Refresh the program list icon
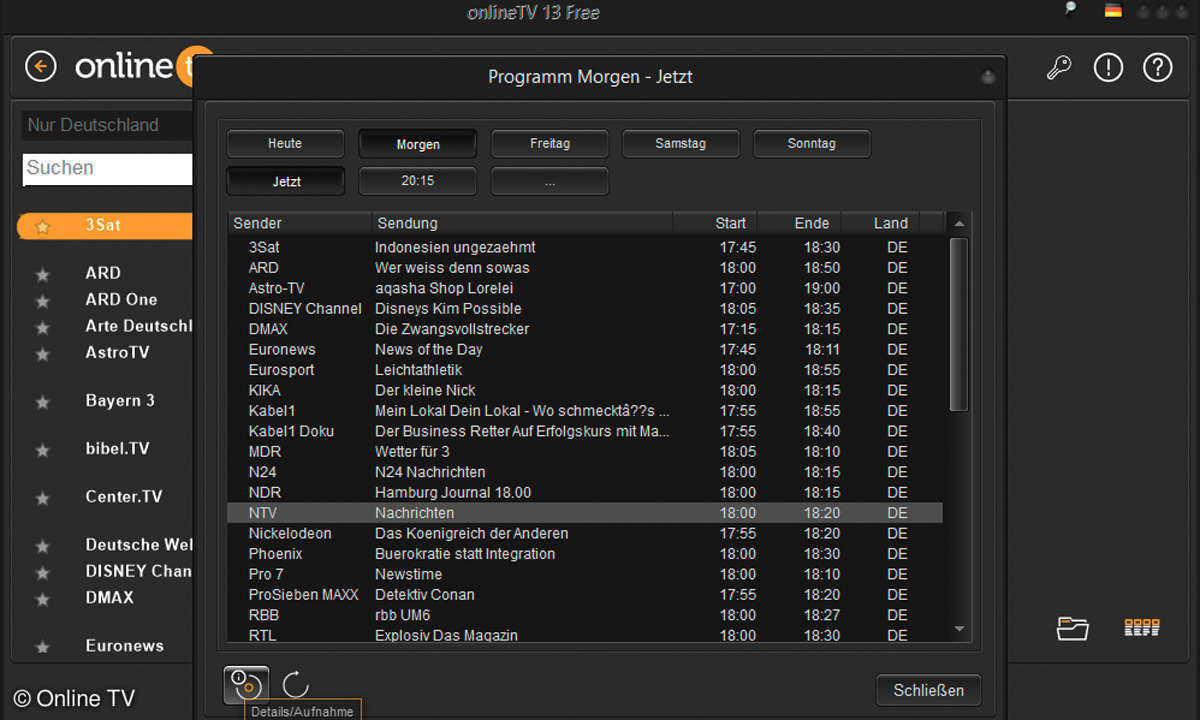The image size is (1200, 720). pos(296,685)
